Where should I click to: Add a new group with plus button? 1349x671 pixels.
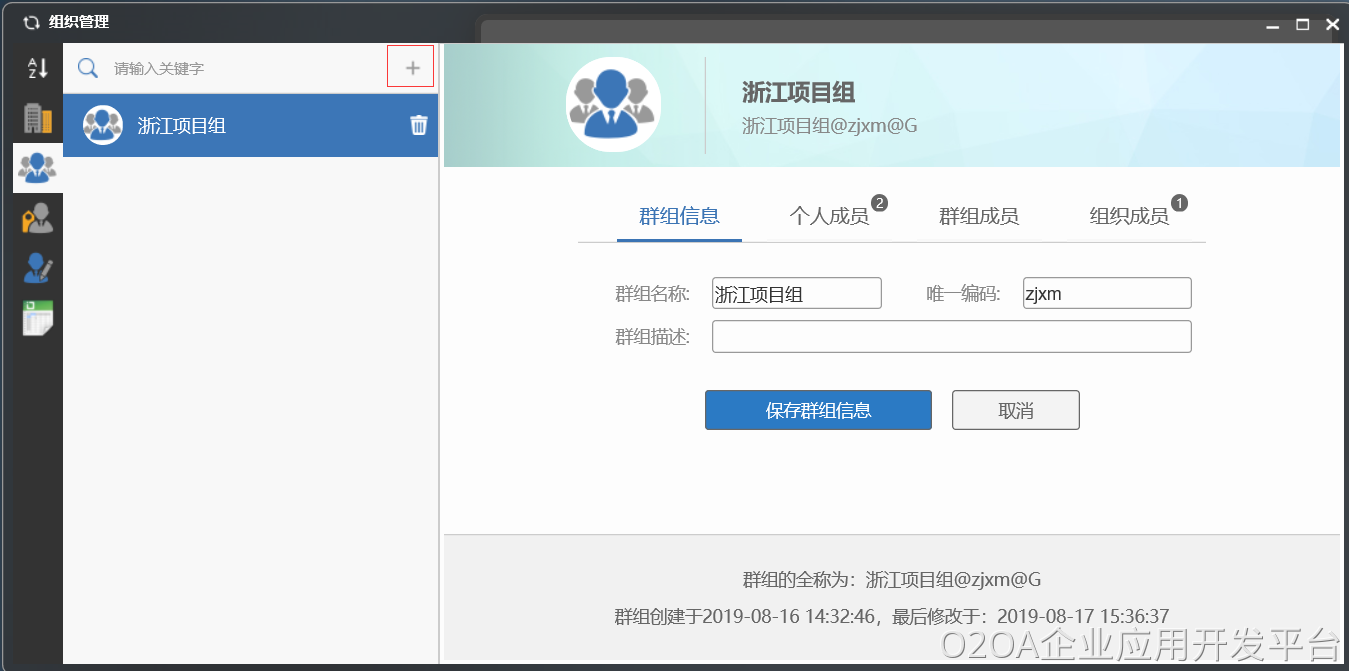pyautogui.click(x=411, y=67)
